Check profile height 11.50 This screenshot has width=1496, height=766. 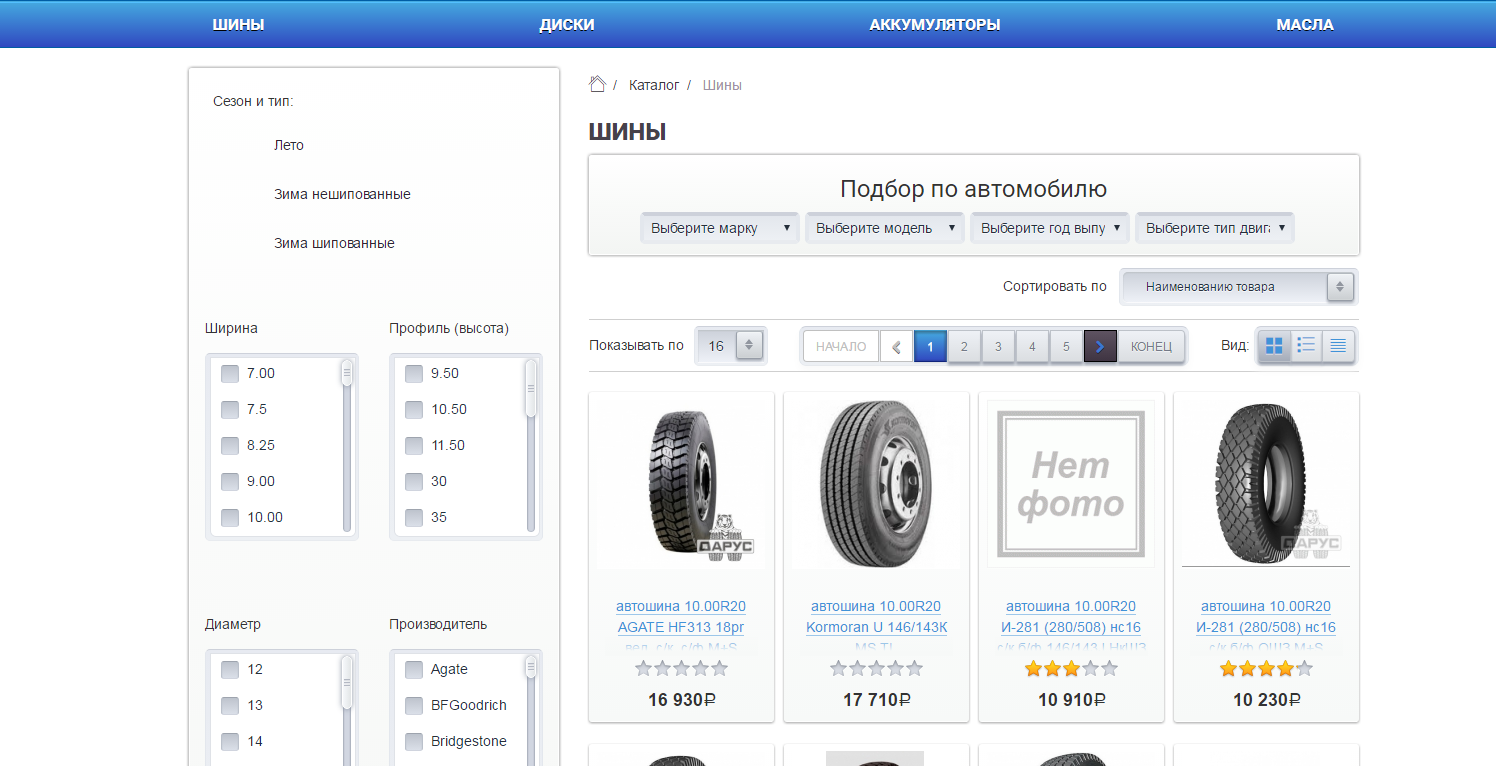pyautogui.click(x=414, y=445)
